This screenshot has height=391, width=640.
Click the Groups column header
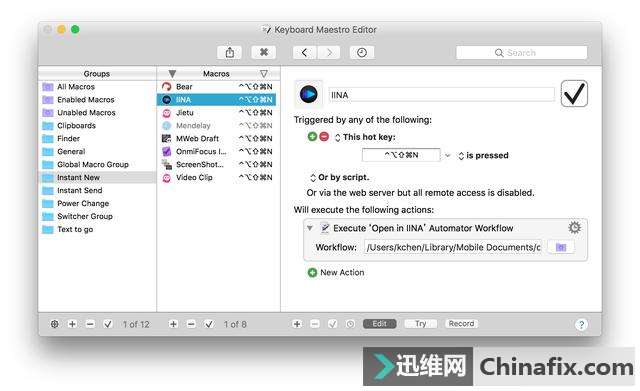click(97, 74)
